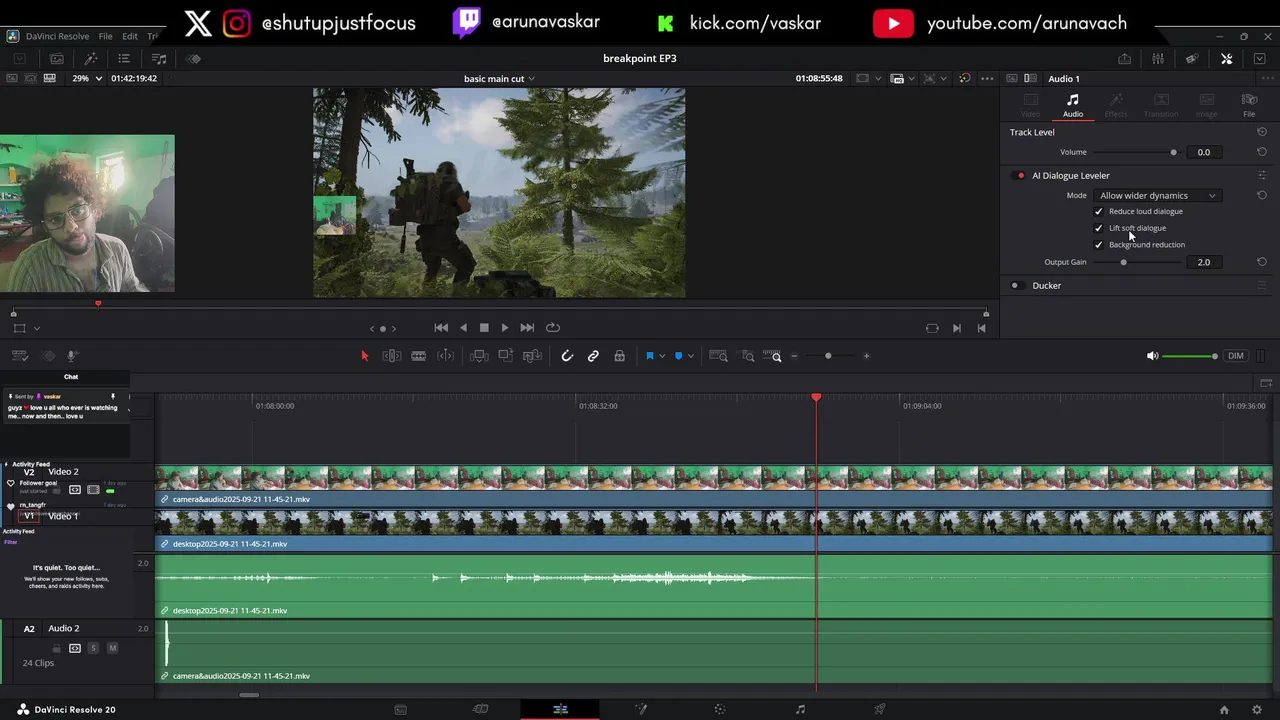Toggle the Inspector tools icon
Screen dimensions: 1280x720
point(1227,59)
